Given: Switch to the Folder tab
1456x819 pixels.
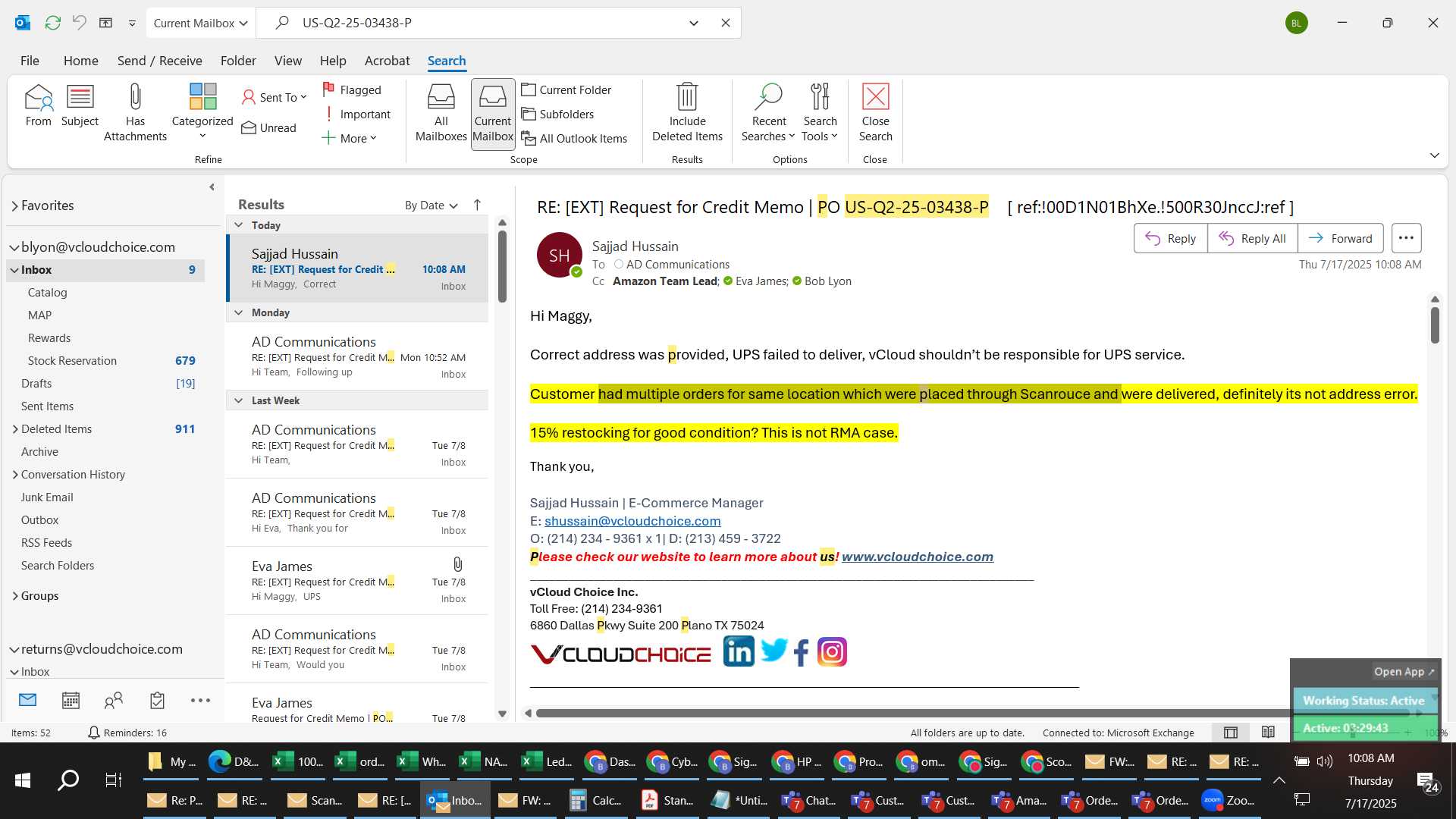Looking at the screenshot, I should (x=238, y=61).
